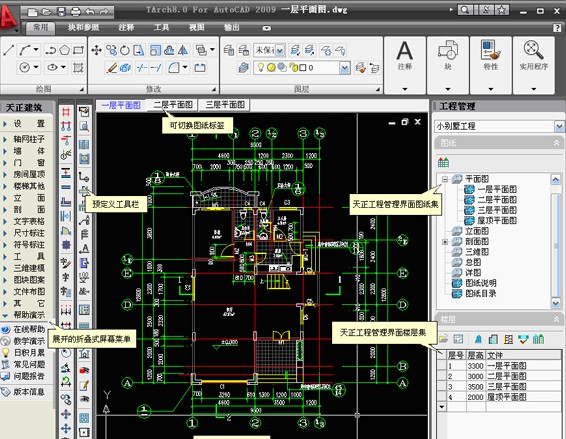
Task: Select the Move tool in Modify panel
Action: (96, 50)
